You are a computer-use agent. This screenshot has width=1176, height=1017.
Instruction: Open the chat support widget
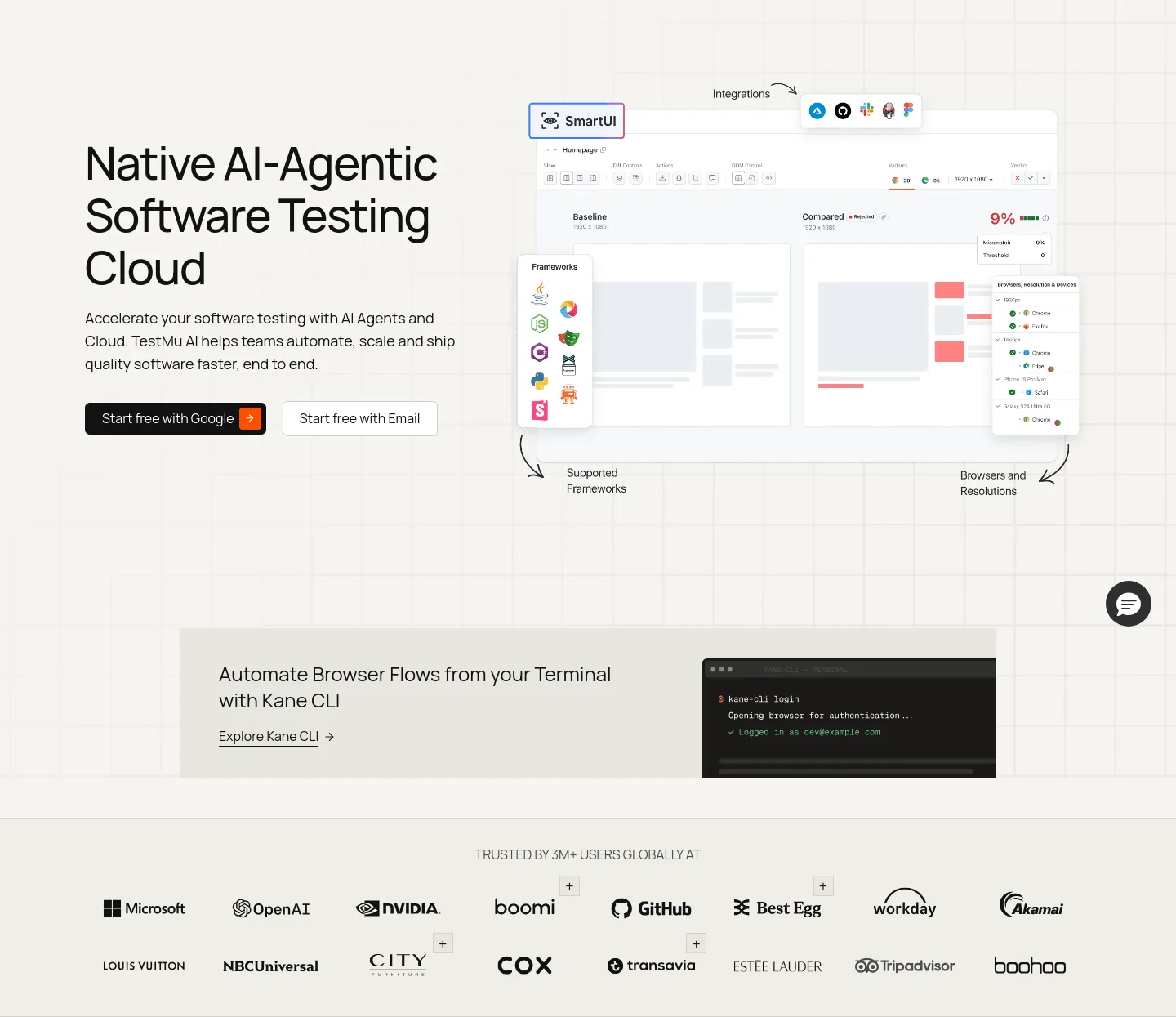(1129, 604)
